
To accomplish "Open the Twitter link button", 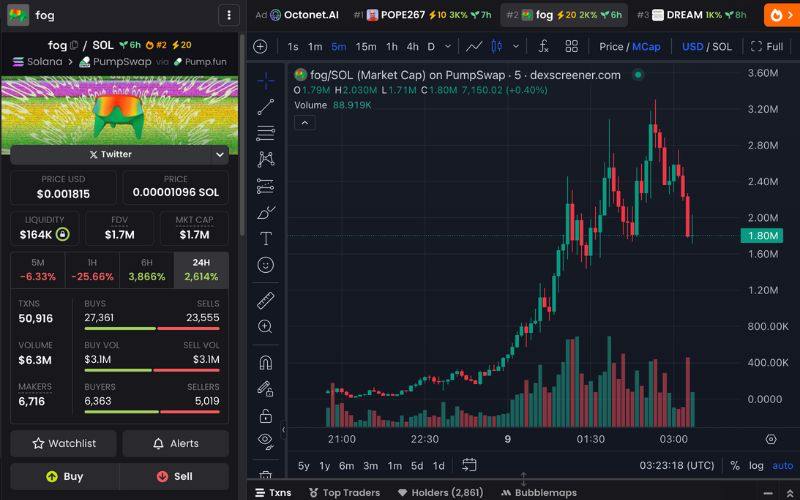I will point(111,155).
